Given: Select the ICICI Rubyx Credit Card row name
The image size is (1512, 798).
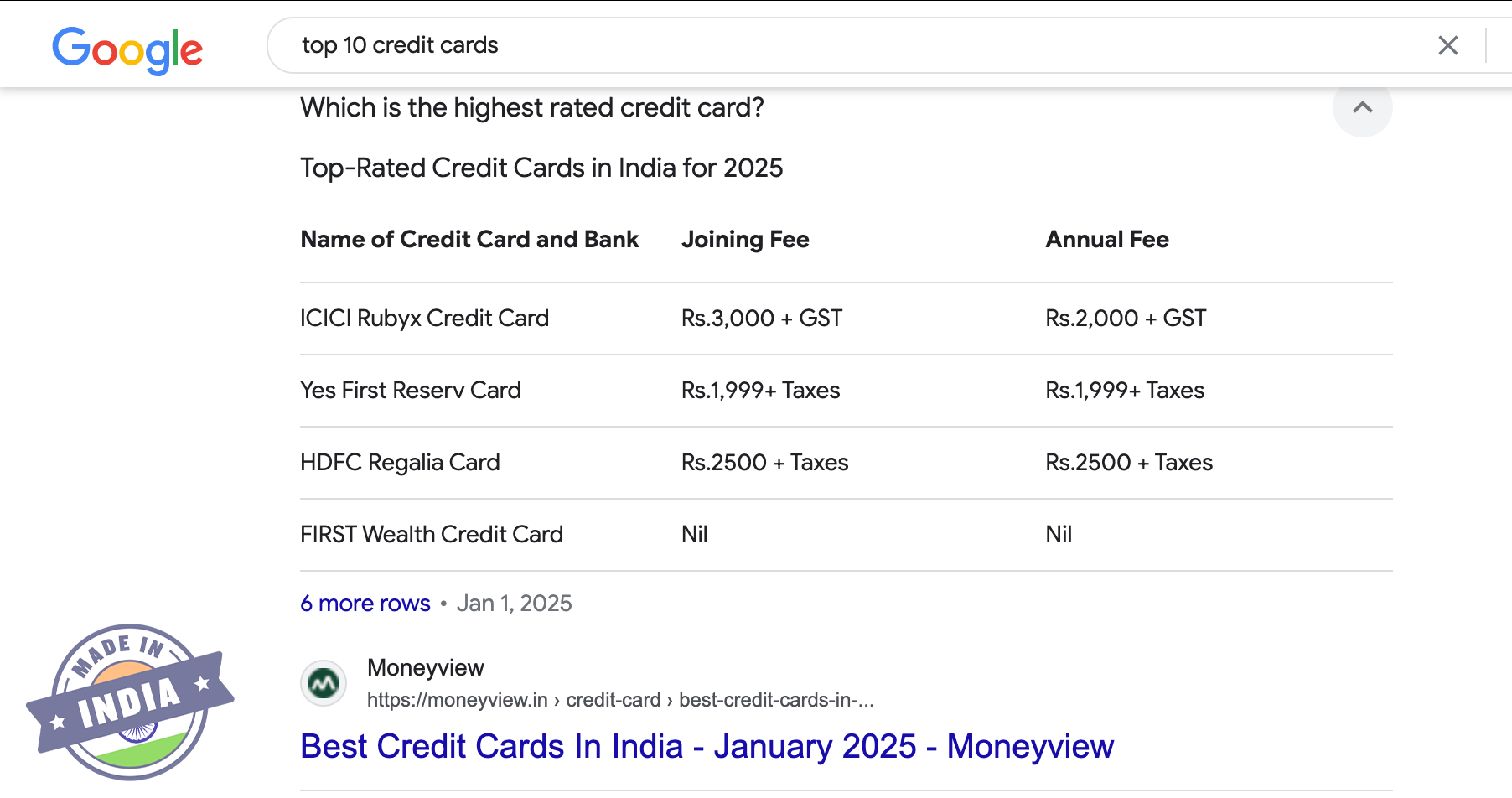Looking at the screenshot, I should click(x=424, y=319).
